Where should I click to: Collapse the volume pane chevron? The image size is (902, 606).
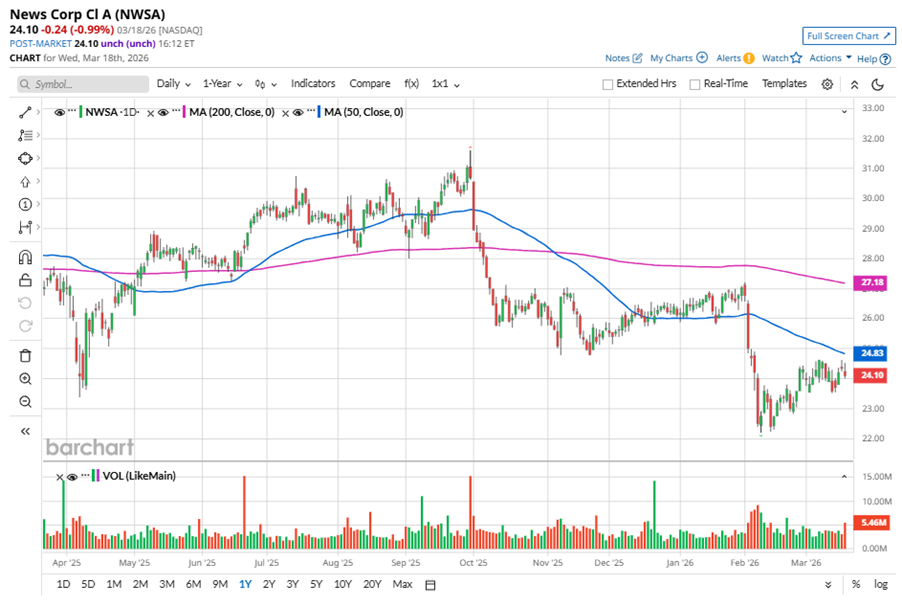coord(844,477)
